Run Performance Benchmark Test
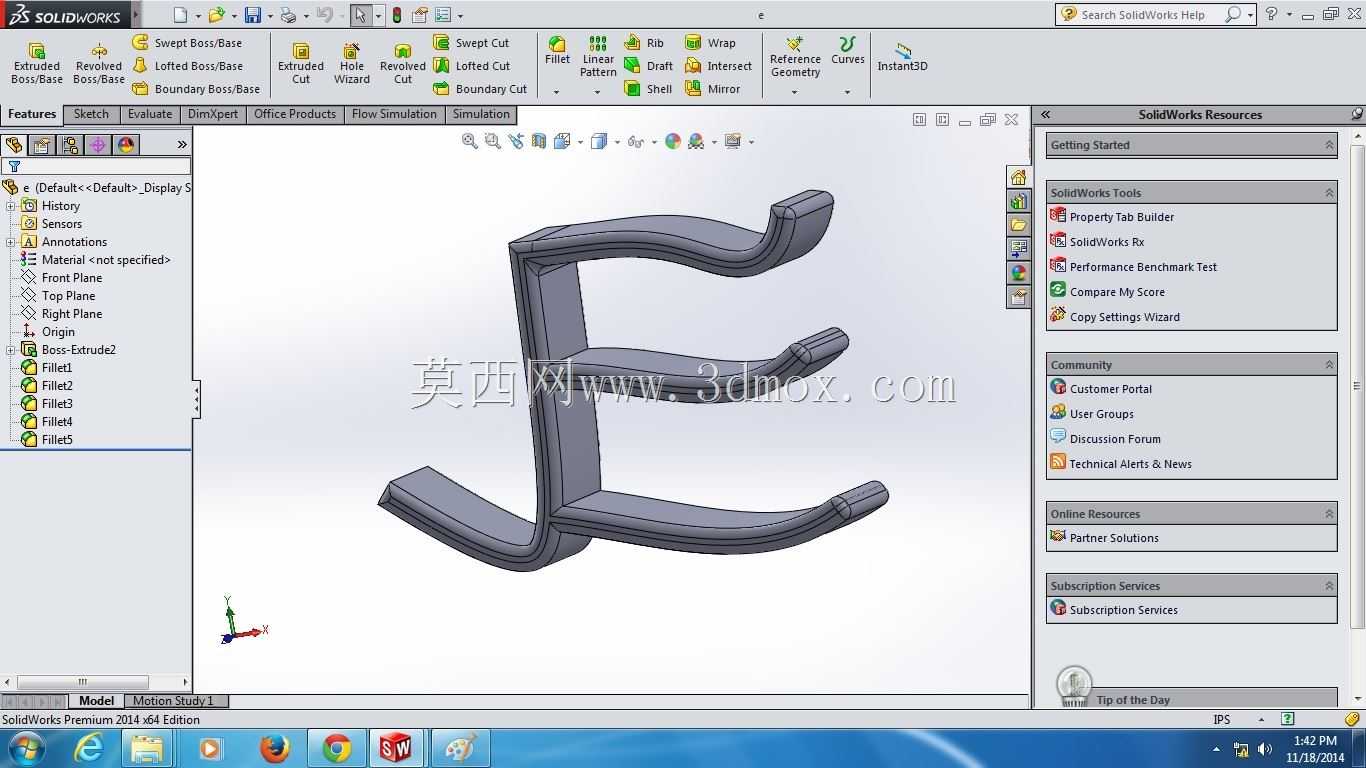1366x768 pixels. pyautogui.click(x=1134, y=267)
